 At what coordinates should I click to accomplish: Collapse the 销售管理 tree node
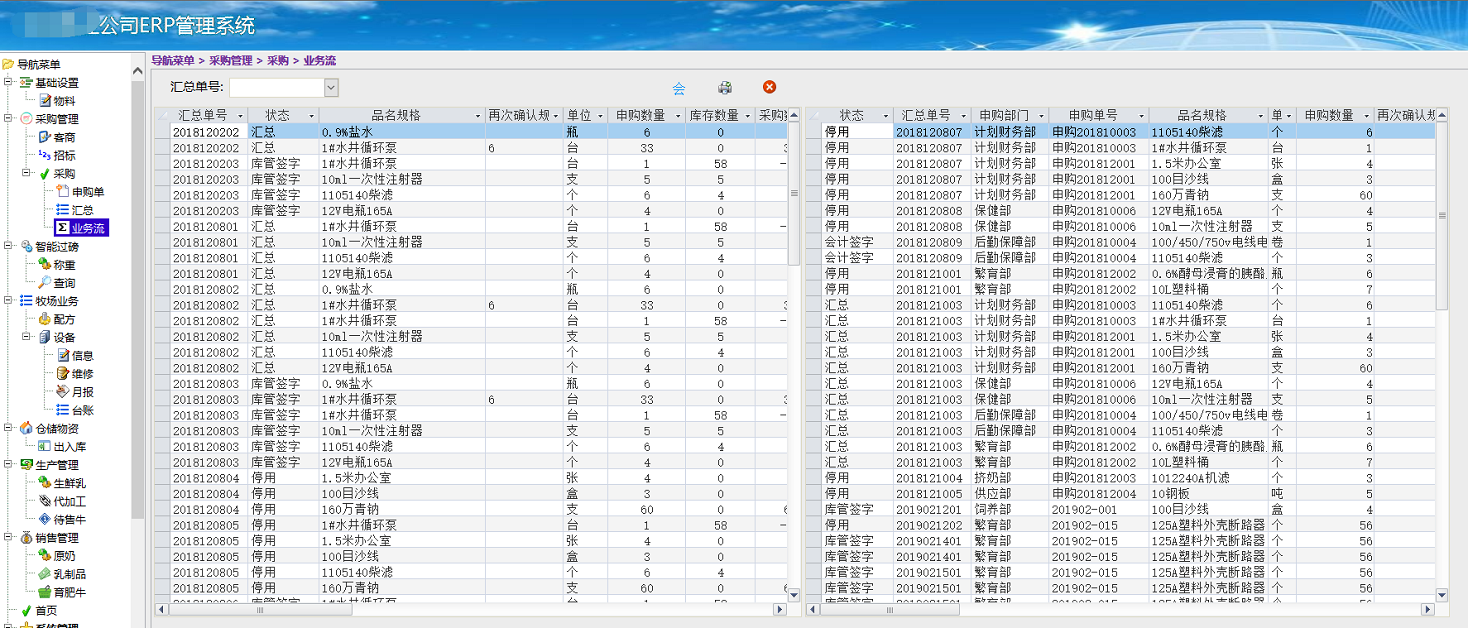(9, 537)
